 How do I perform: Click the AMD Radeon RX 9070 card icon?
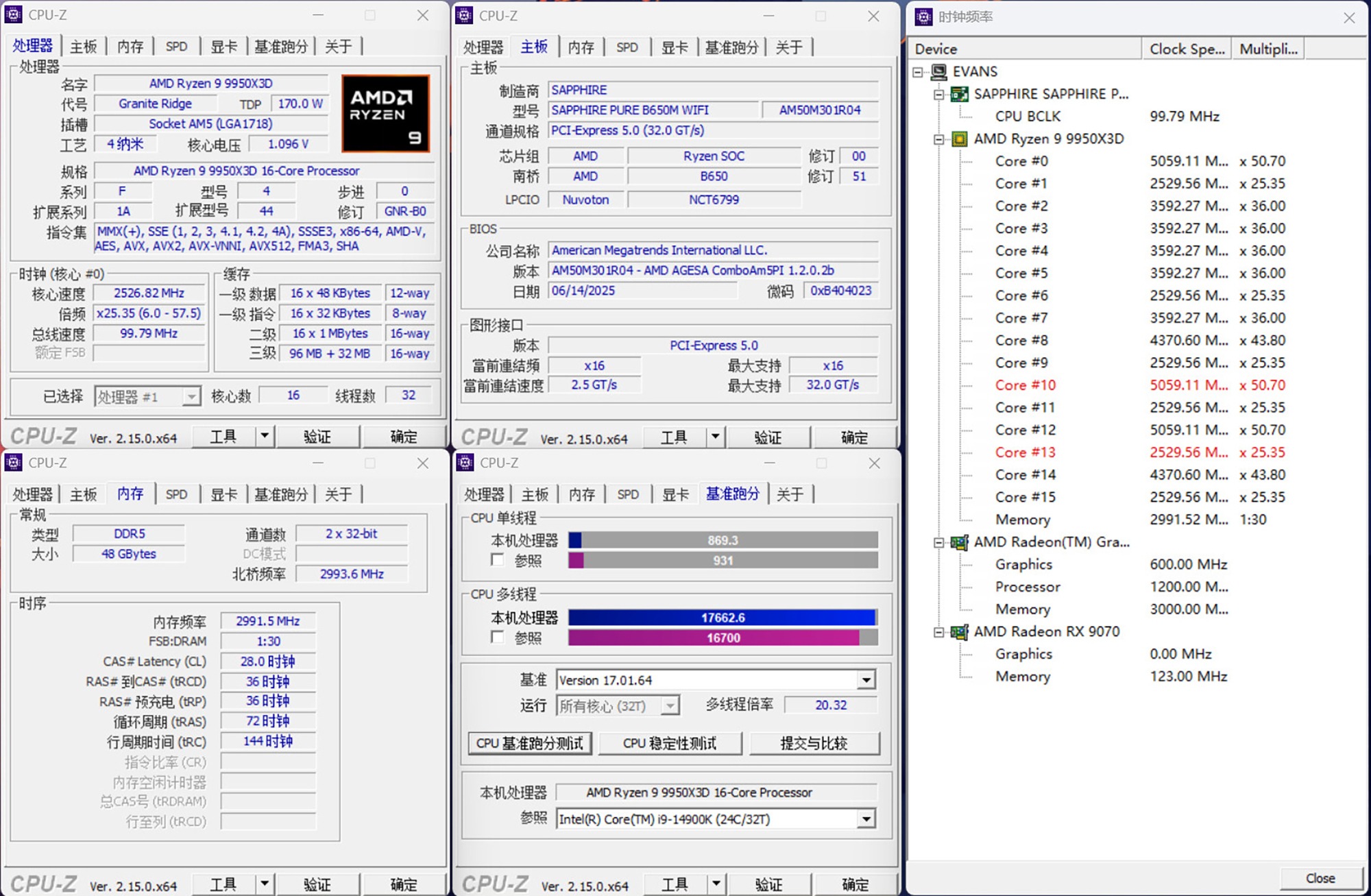click(x=960, y=632)
